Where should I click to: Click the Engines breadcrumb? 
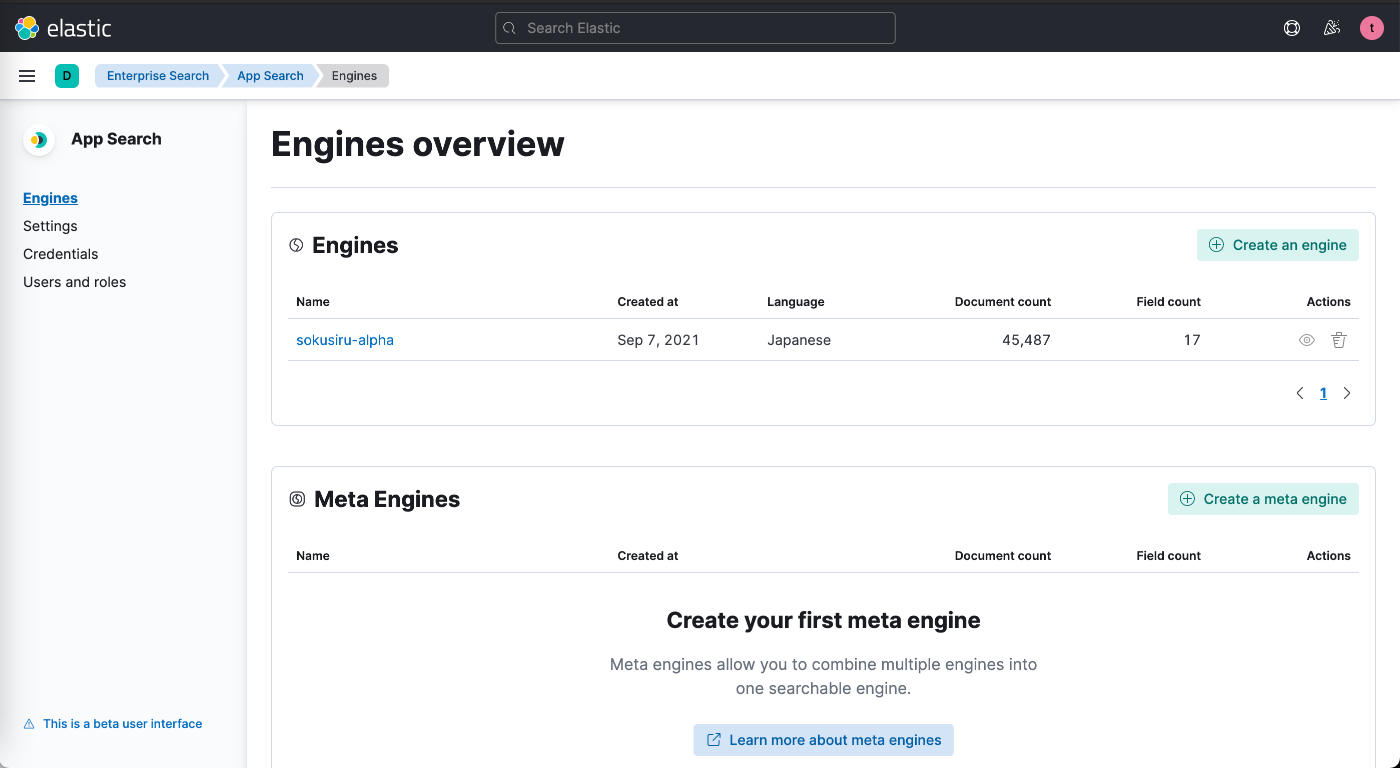coord(354,76)
